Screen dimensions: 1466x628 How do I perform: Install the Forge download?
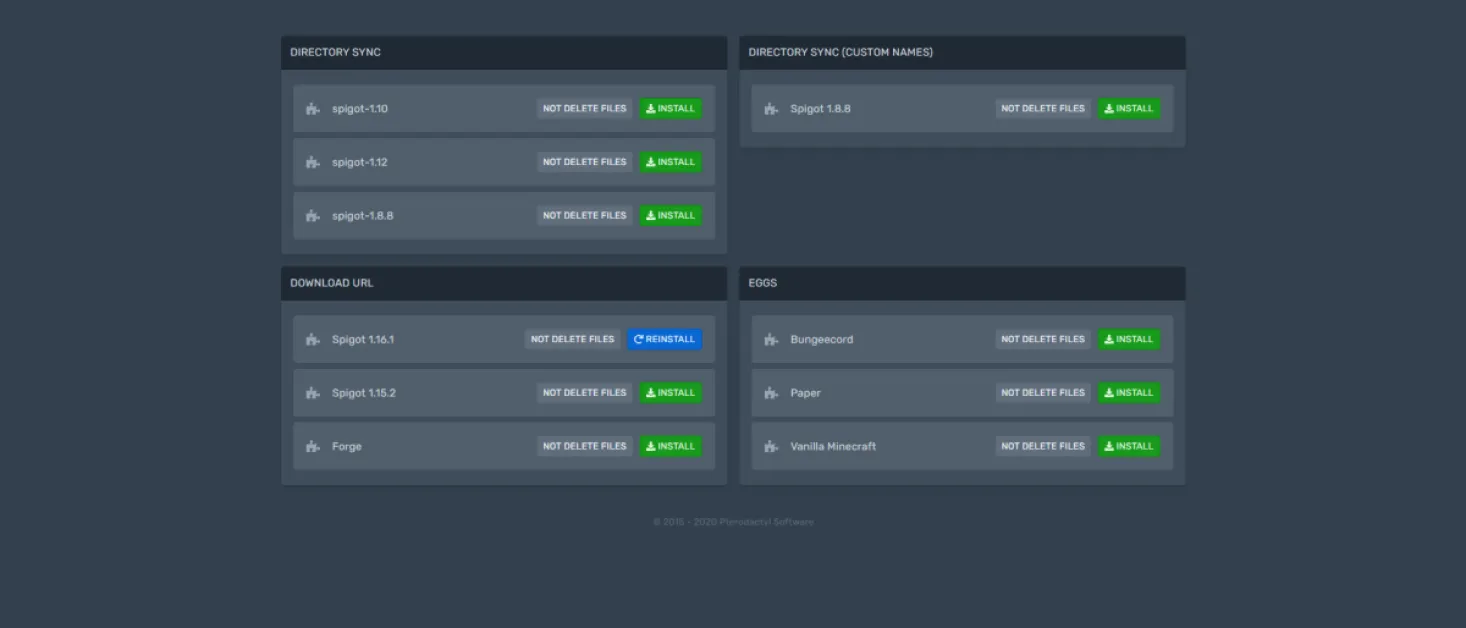point(671,447)
